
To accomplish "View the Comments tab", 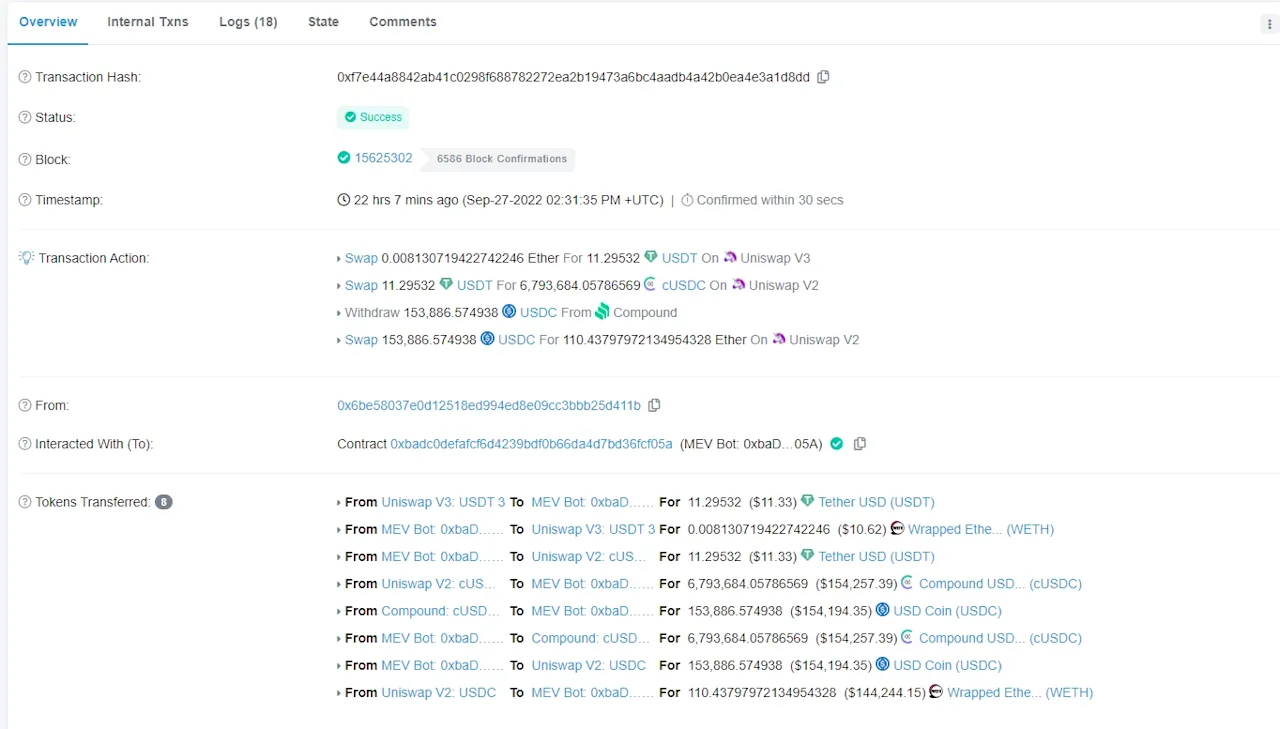I will point(403,22).
